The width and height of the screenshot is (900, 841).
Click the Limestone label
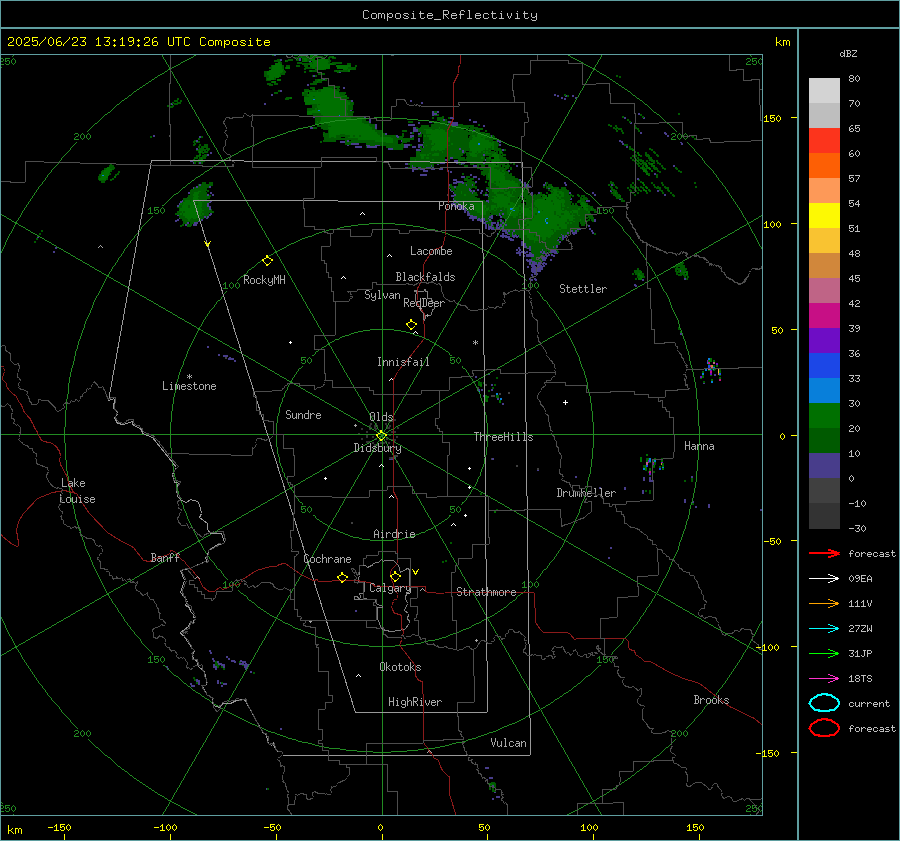(189, 386)
